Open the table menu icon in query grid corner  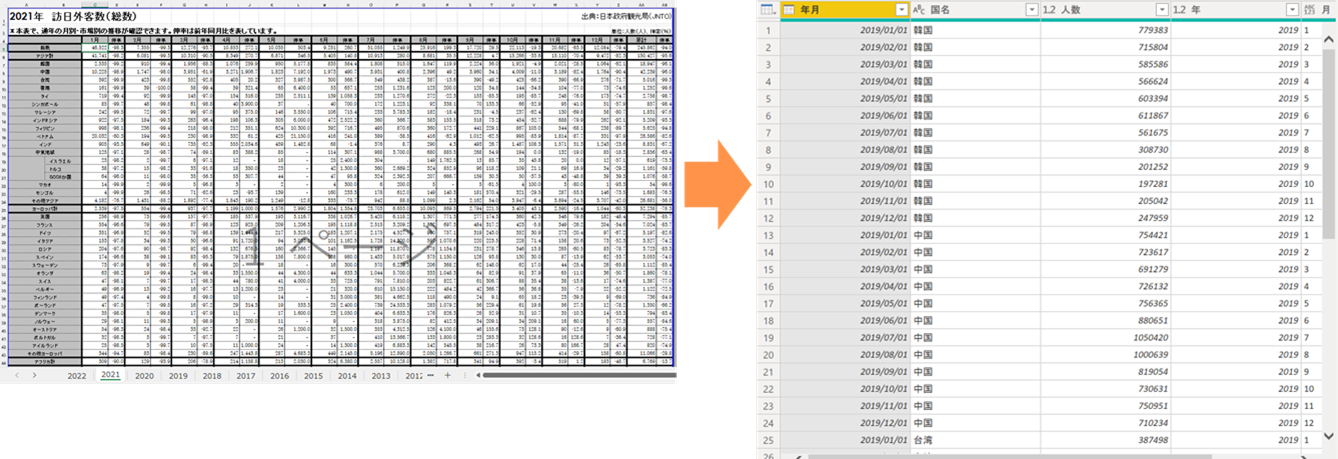pyautogui.click(x=767, y=9)
